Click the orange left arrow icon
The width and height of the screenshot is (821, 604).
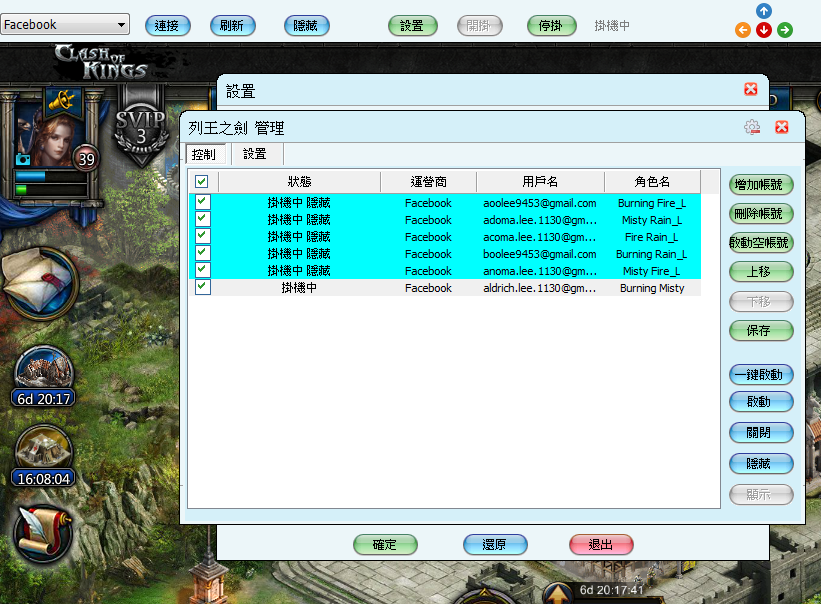pyautogui.click(x=742, y=30)
